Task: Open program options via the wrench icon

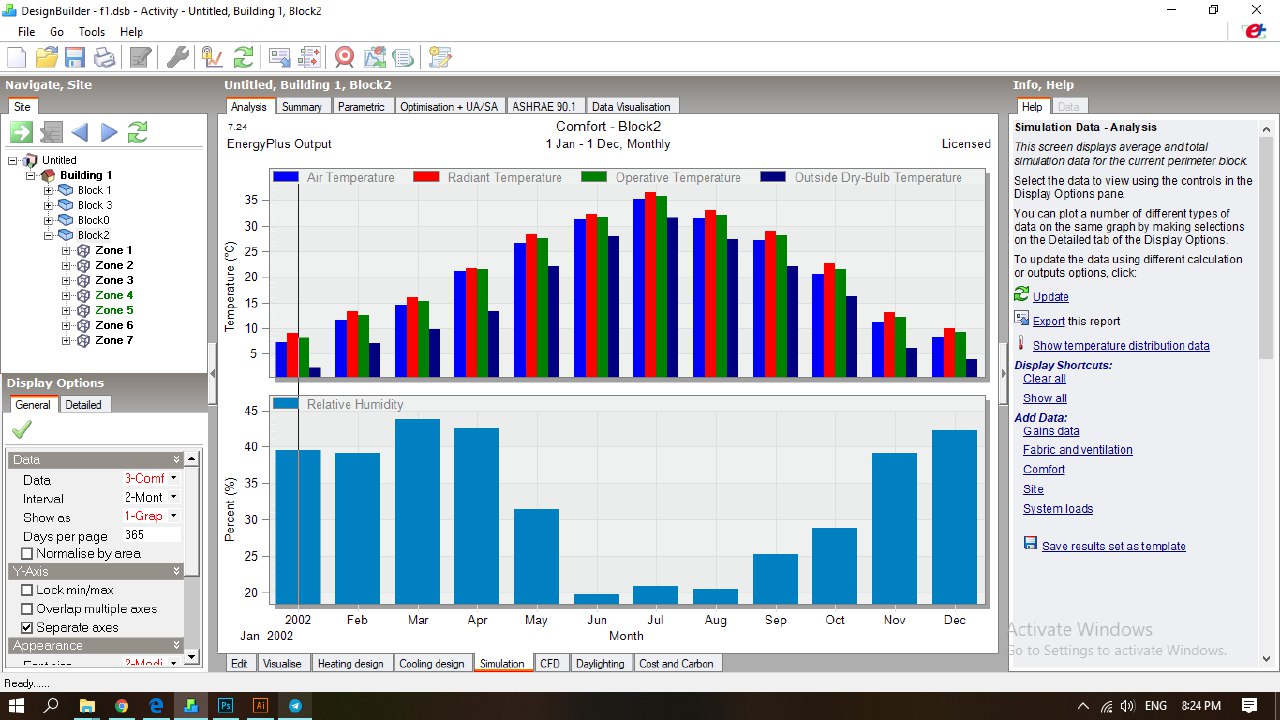Action: click(178, 57)
